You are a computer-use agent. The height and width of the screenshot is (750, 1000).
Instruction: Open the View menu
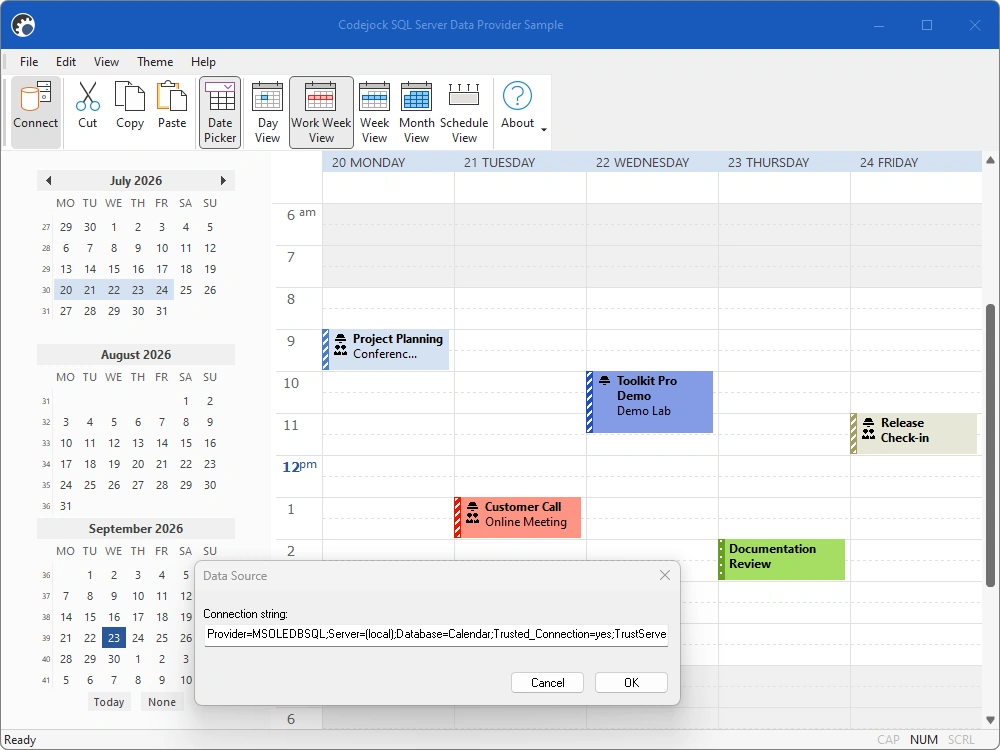(x=106, y=62)
